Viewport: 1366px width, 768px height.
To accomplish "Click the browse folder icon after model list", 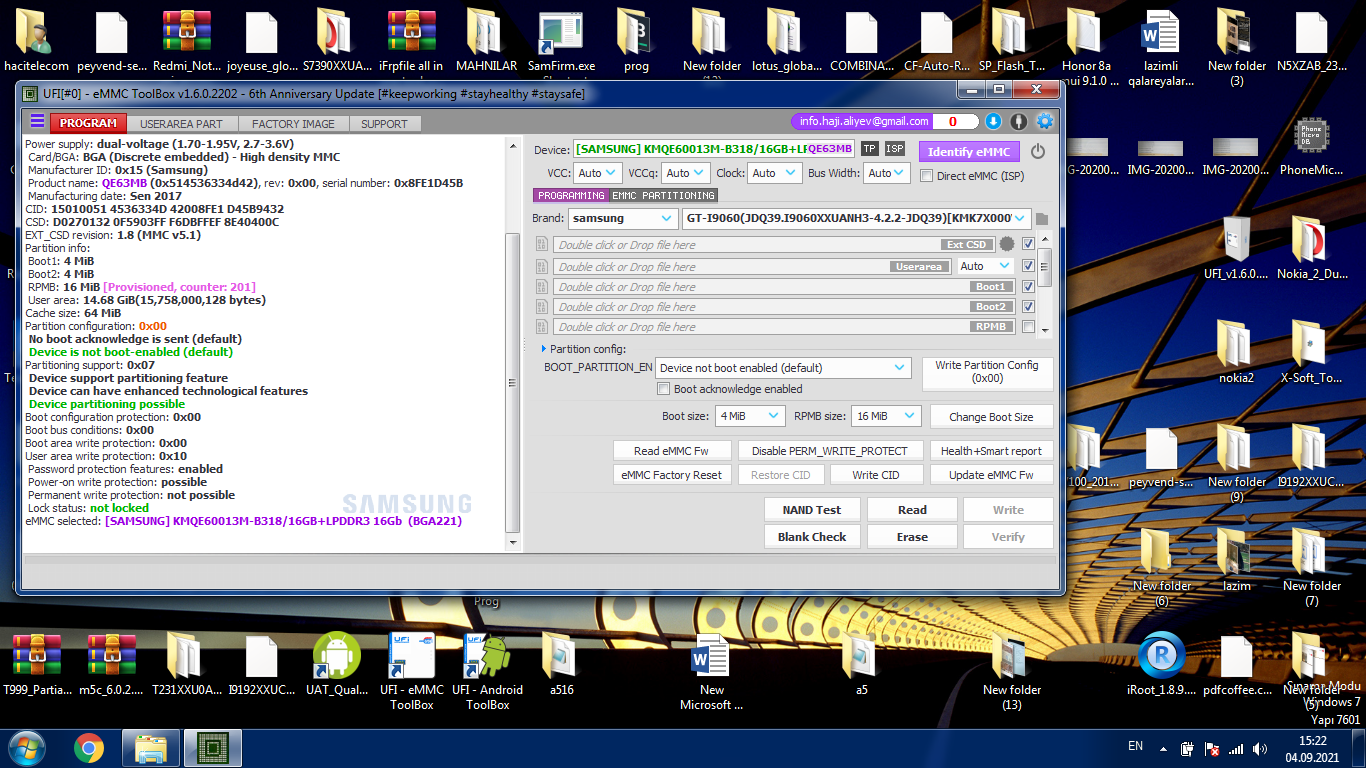I will tap(1041, 219).
